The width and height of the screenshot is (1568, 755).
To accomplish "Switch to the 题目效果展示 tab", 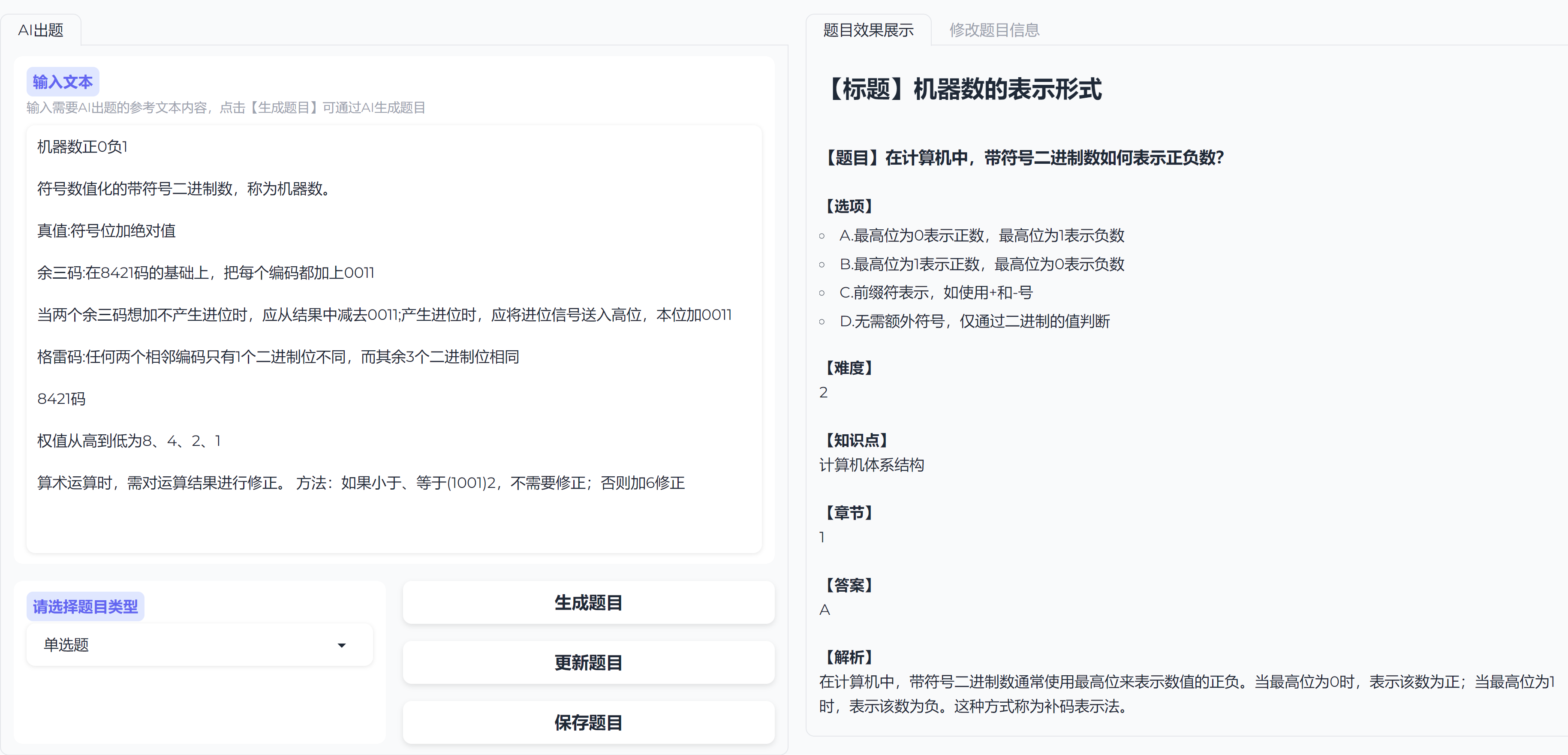I will tap(868, 30).
